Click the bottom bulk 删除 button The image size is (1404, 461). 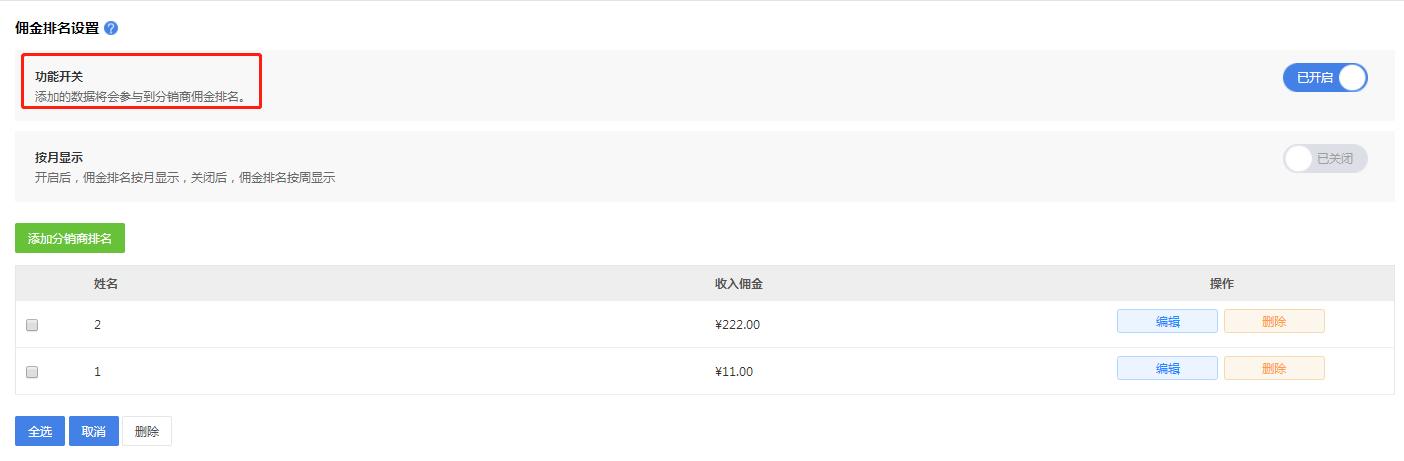(x=147, y=431)
